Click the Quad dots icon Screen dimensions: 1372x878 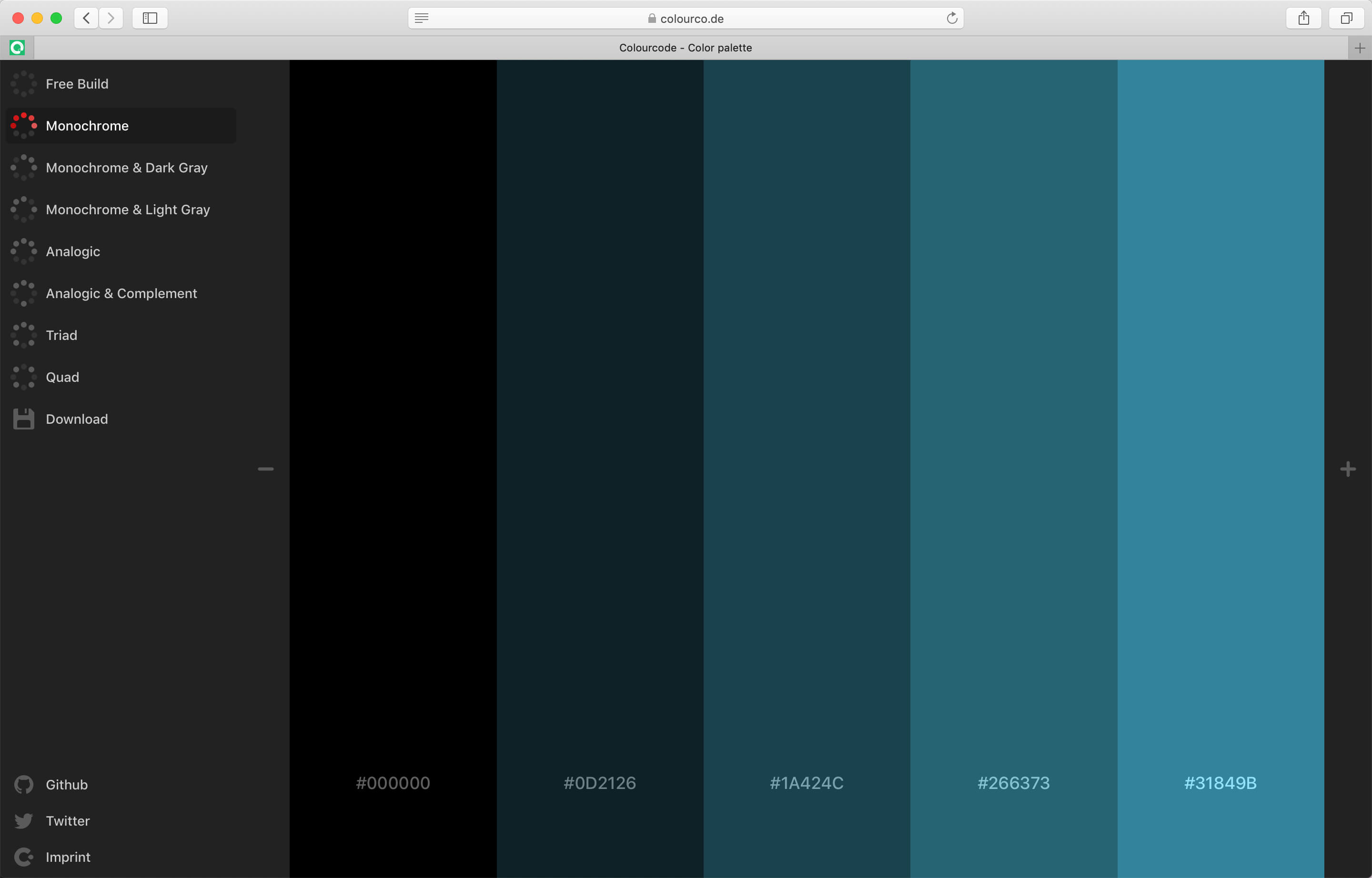coord(24,377)
